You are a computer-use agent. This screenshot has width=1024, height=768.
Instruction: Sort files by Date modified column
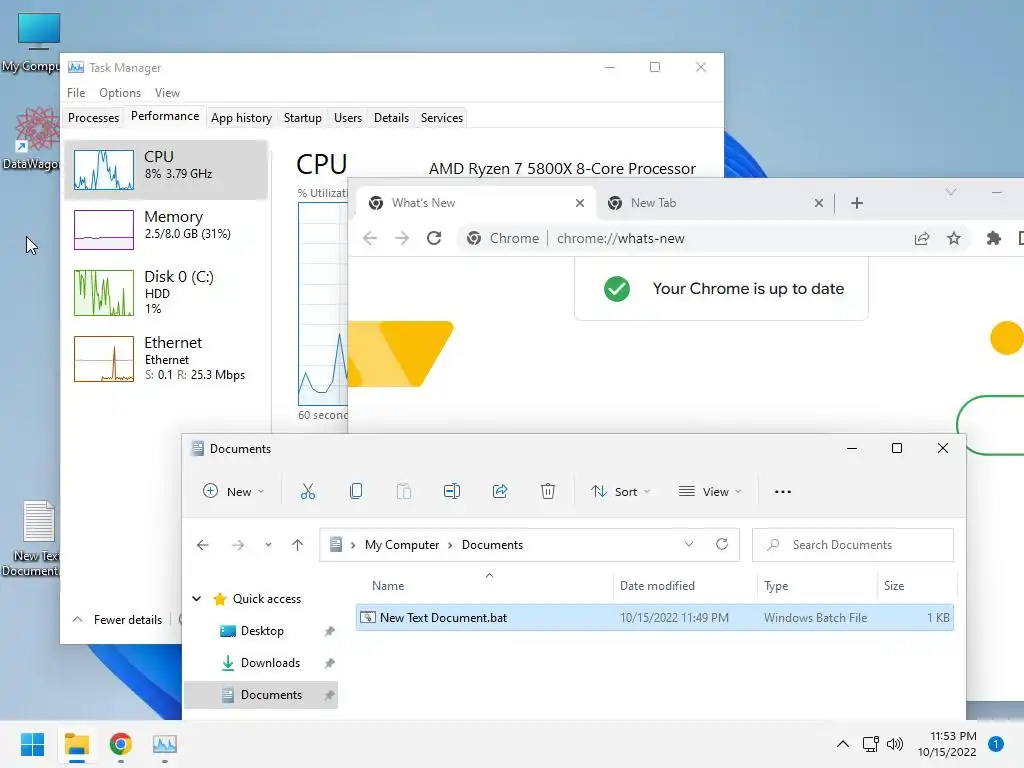click(684, 586)
